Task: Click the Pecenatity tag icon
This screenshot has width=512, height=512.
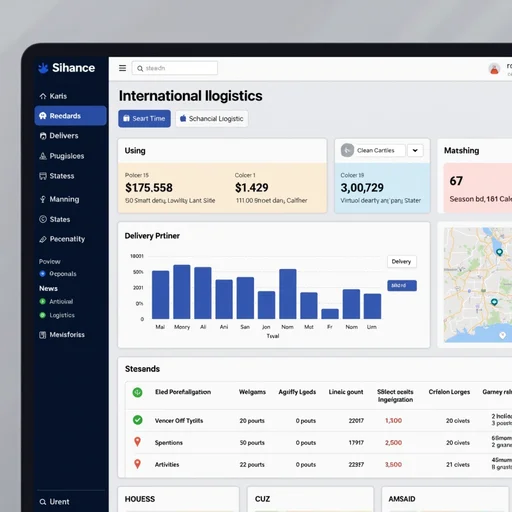Action: (x=43, y=239)
